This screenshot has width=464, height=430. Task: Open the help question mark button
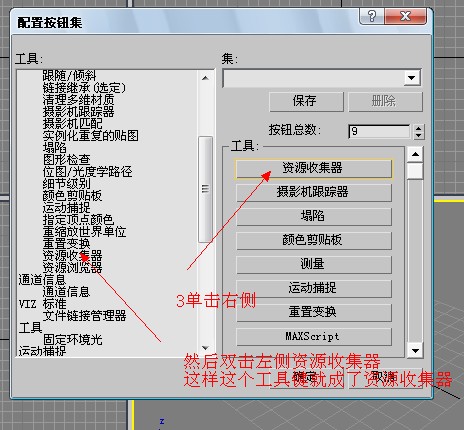(372, 16)
